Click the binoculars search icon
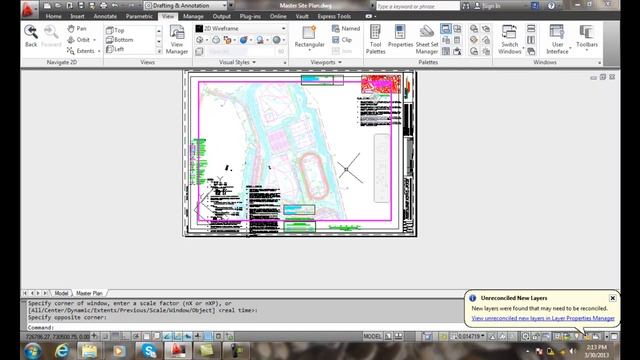Image resolution: width=640 pixels, height=360 pixels. [466, 6]
